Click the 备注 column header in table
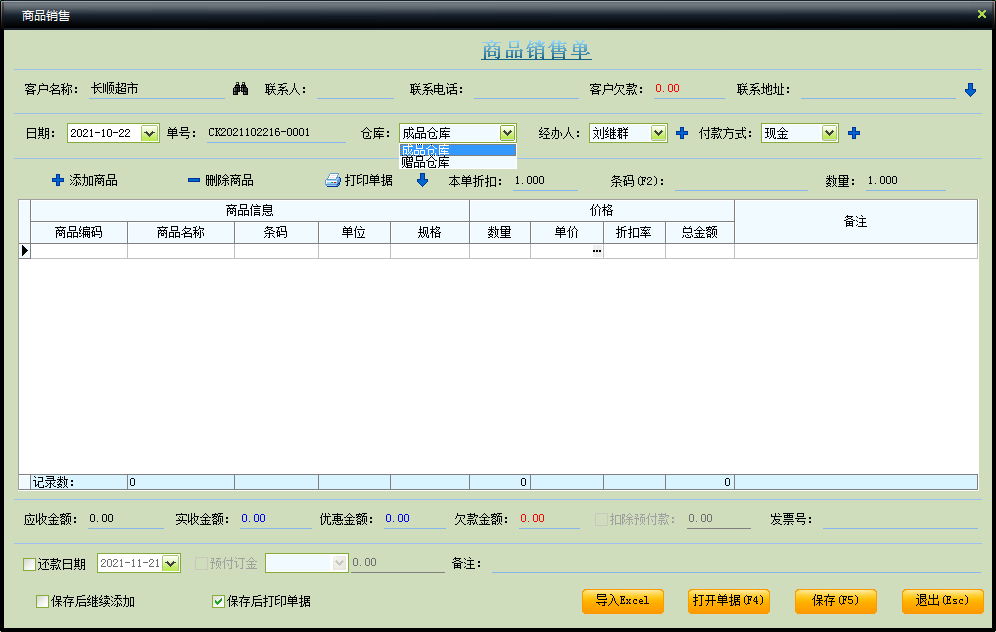 (x=856, y=222)
